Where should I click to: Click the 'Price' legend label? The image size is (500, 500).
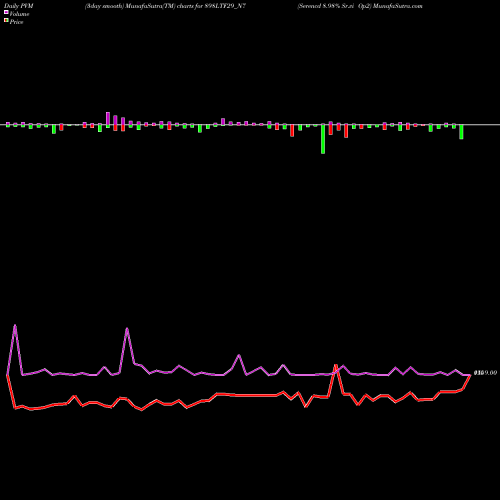tap(16, 22)
